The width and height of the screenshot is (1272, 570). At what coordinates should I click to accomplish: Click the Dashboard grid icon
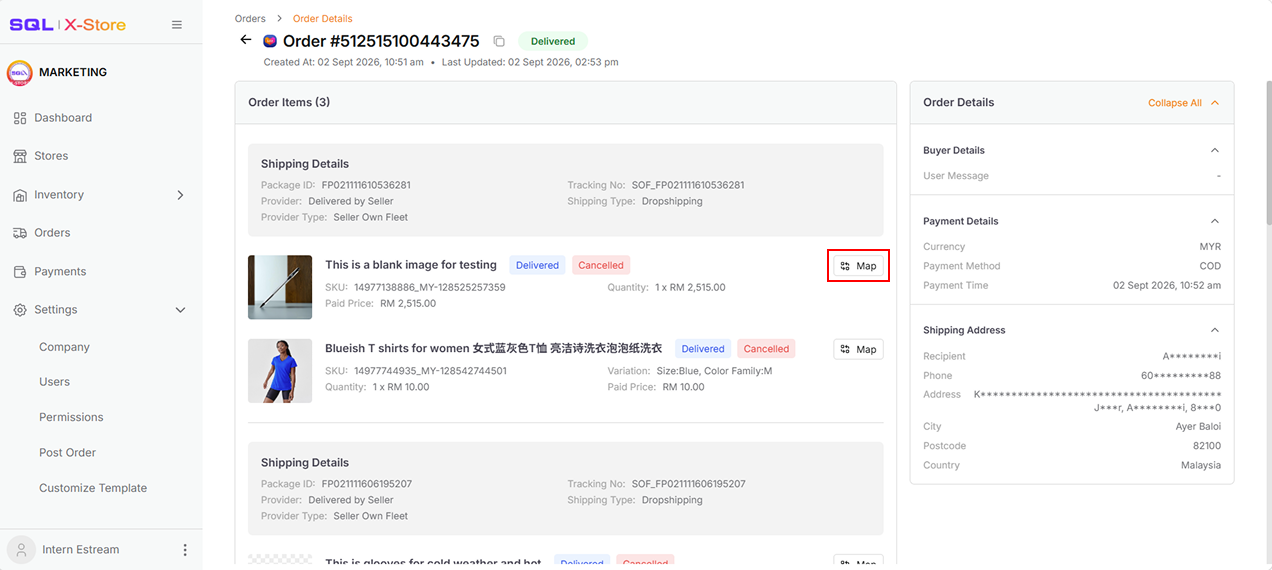(x=20, y=118)
